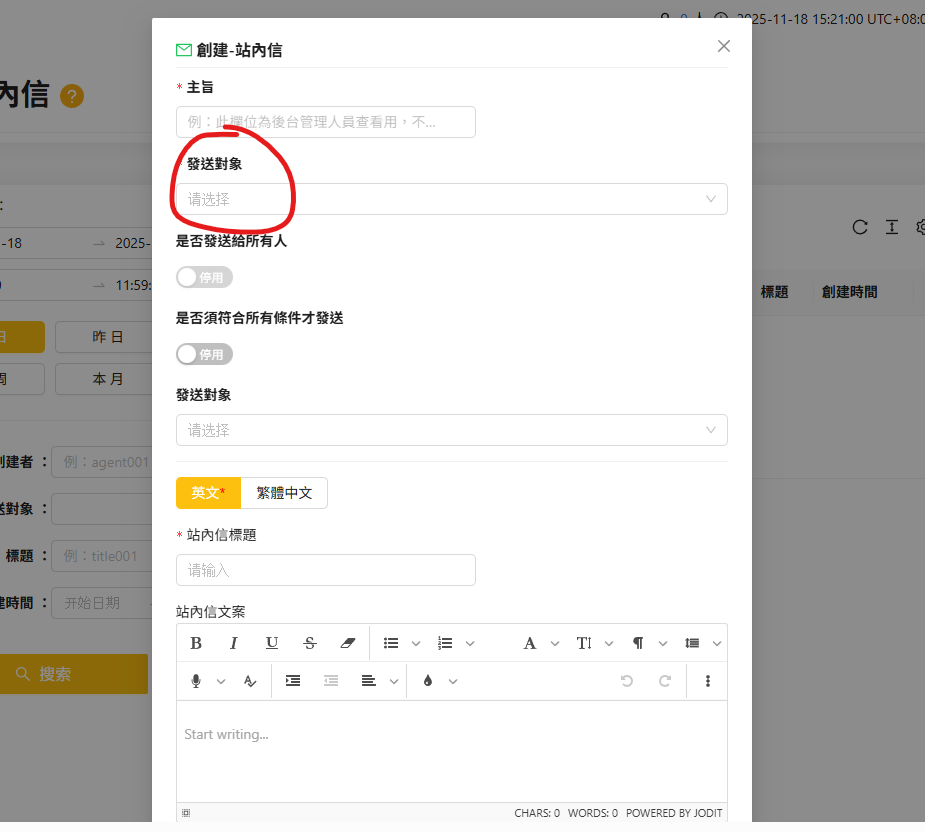Expand the second 發送對象 select box
This screenshot has width=925, height=832.
click(x=451, y=430)
